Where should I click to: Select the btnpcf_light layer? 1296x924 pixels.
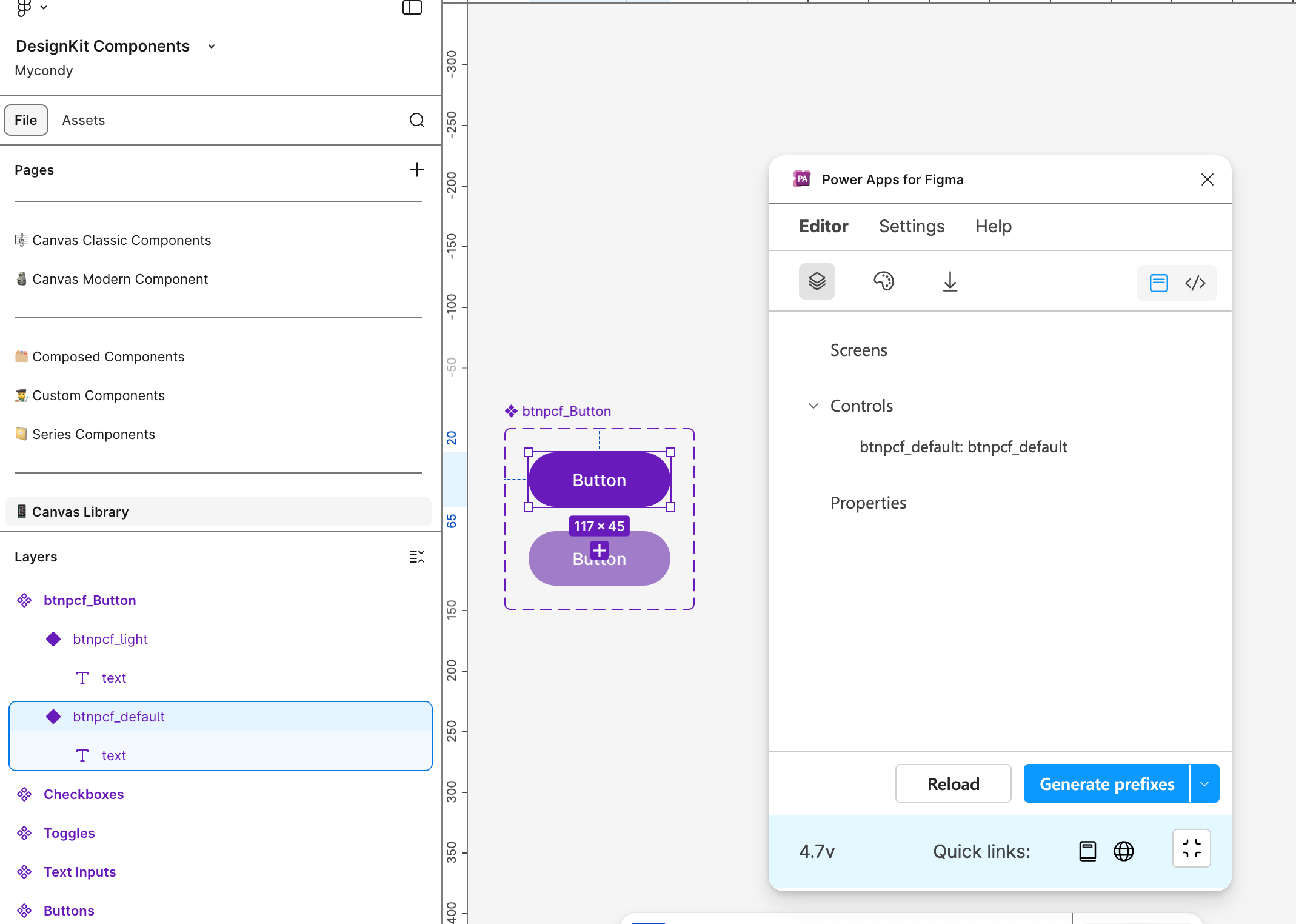[110, 639]
